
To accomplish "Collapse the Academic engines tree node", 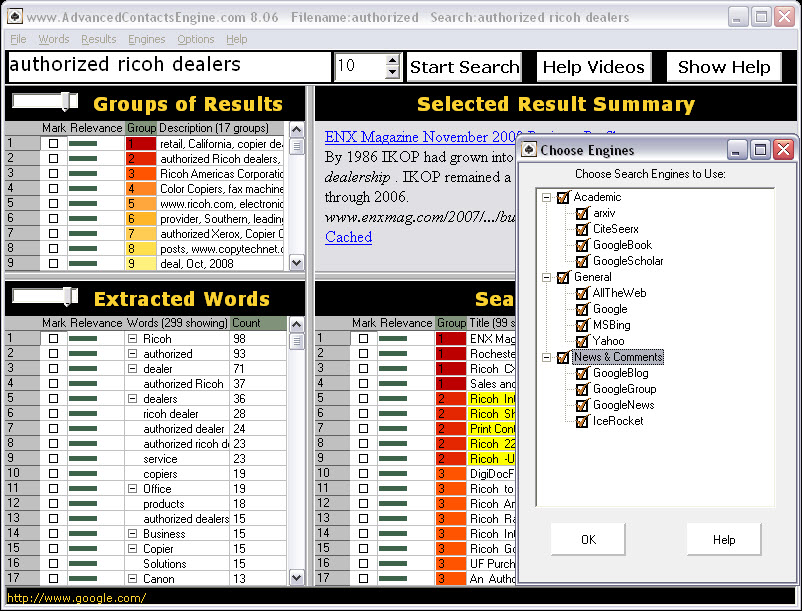I will (547, 197).
